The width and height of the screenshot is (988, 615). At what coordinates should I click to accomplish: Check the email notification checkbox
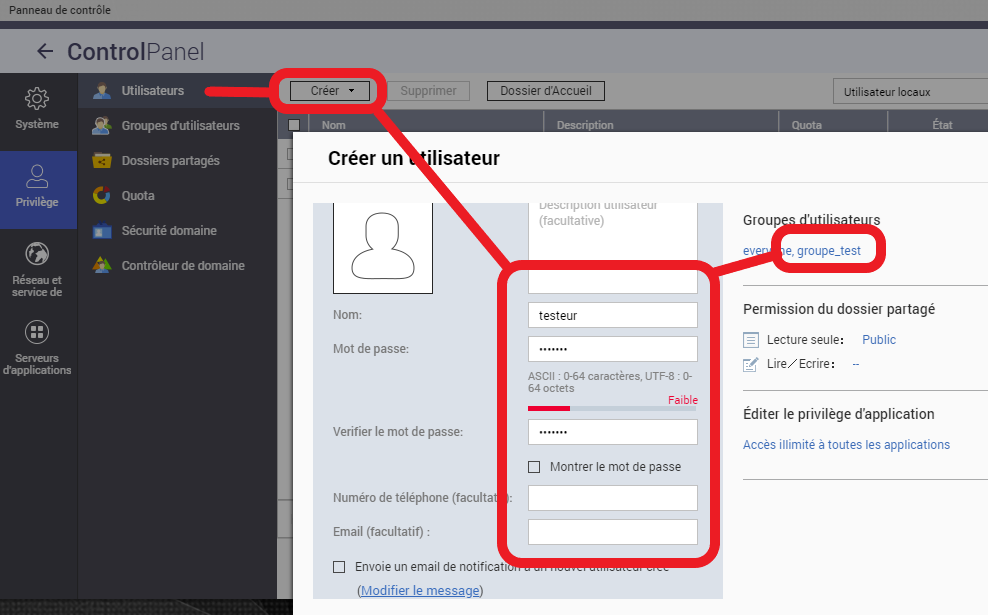[x=339, y=567]
